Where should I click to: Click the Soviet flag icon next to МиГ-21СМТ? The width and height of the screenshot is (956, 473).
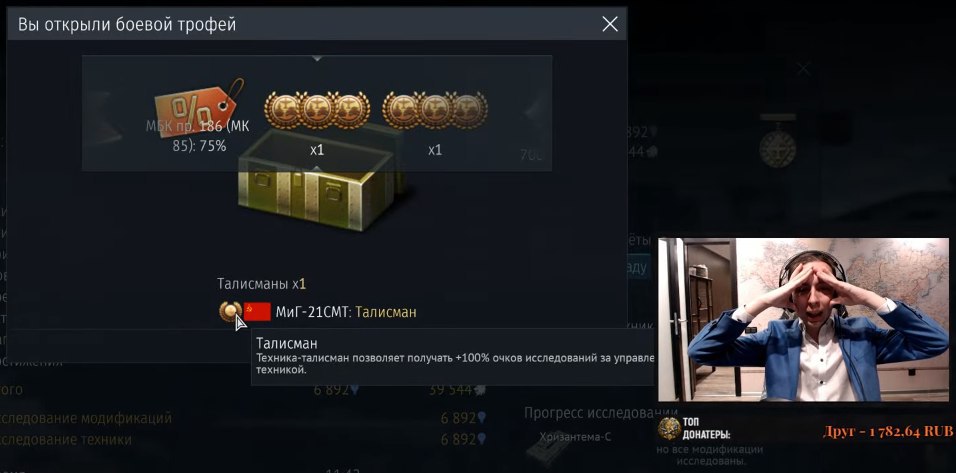coord(257,311)
